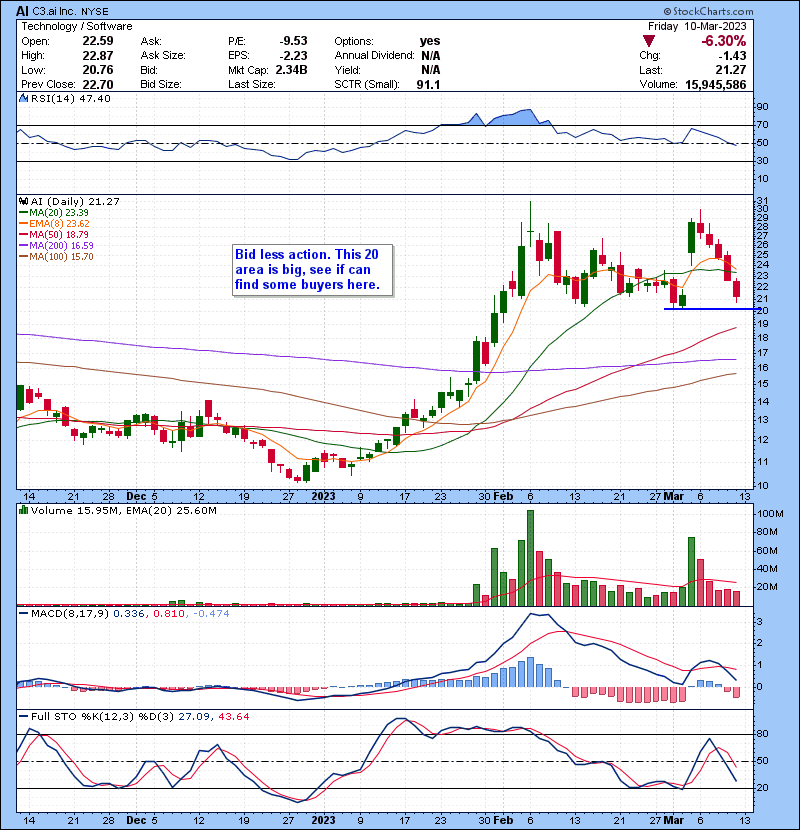The height and width of the screenshot is (830, 800).
Task: Click the date Friday 10-Mar-2023
Action: click(x=697, y=26)
